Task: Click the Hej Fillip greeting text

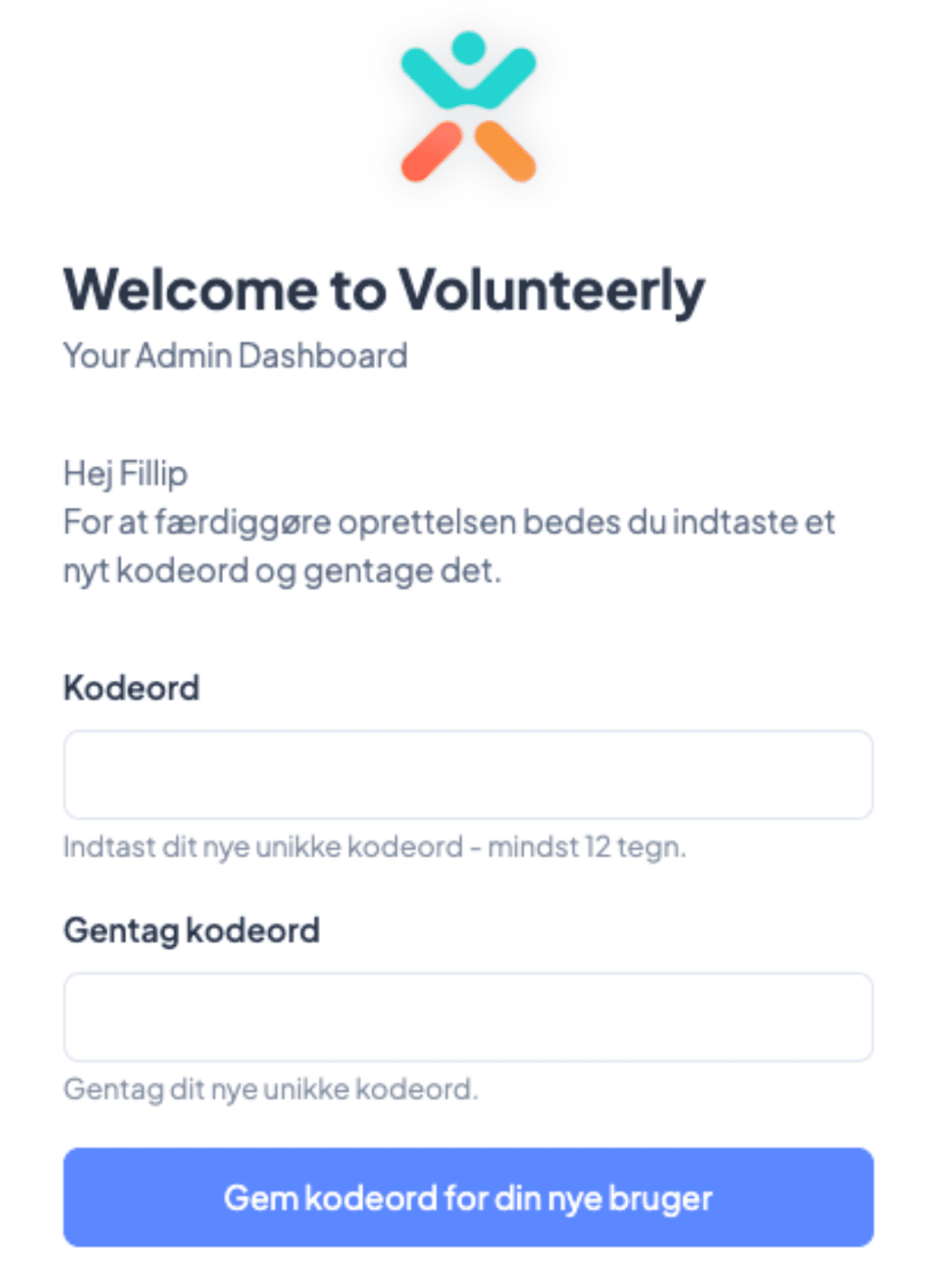Action: (x=125, y=474)
